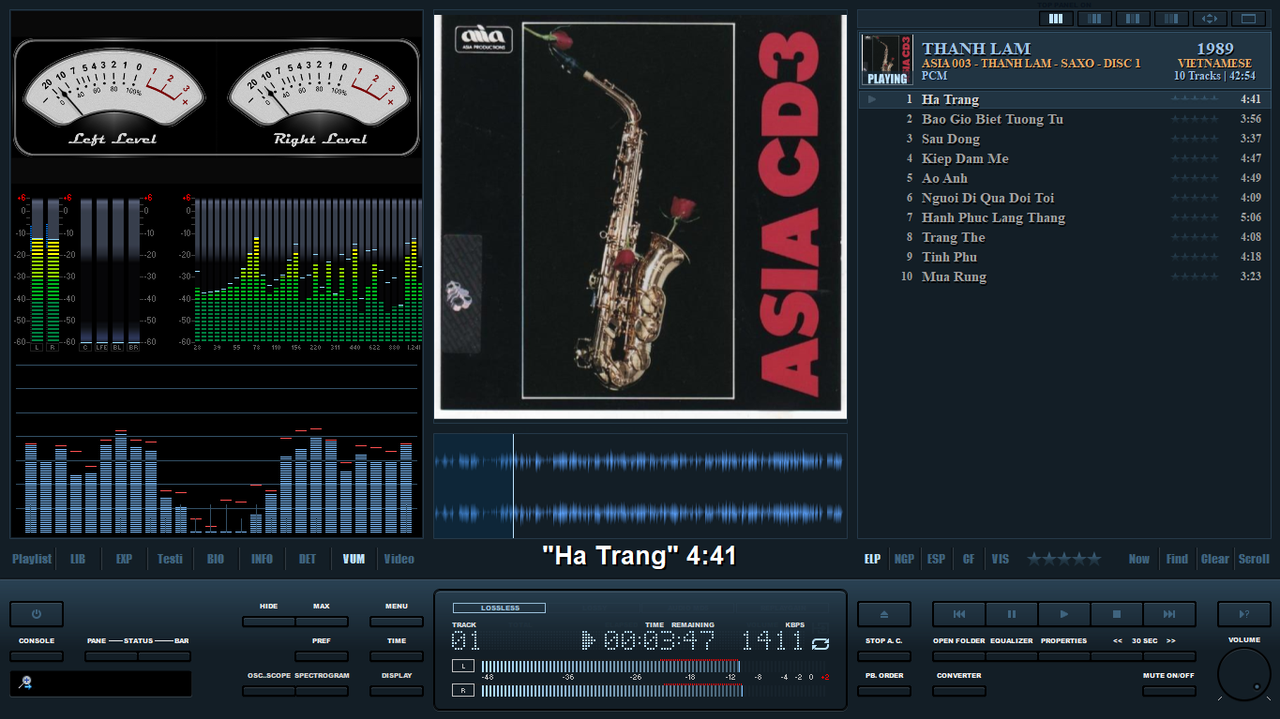Set the star rating beside the VIS tab
The width and height of the screenshot is (1280, 719).
click(x=1064, y=559)
